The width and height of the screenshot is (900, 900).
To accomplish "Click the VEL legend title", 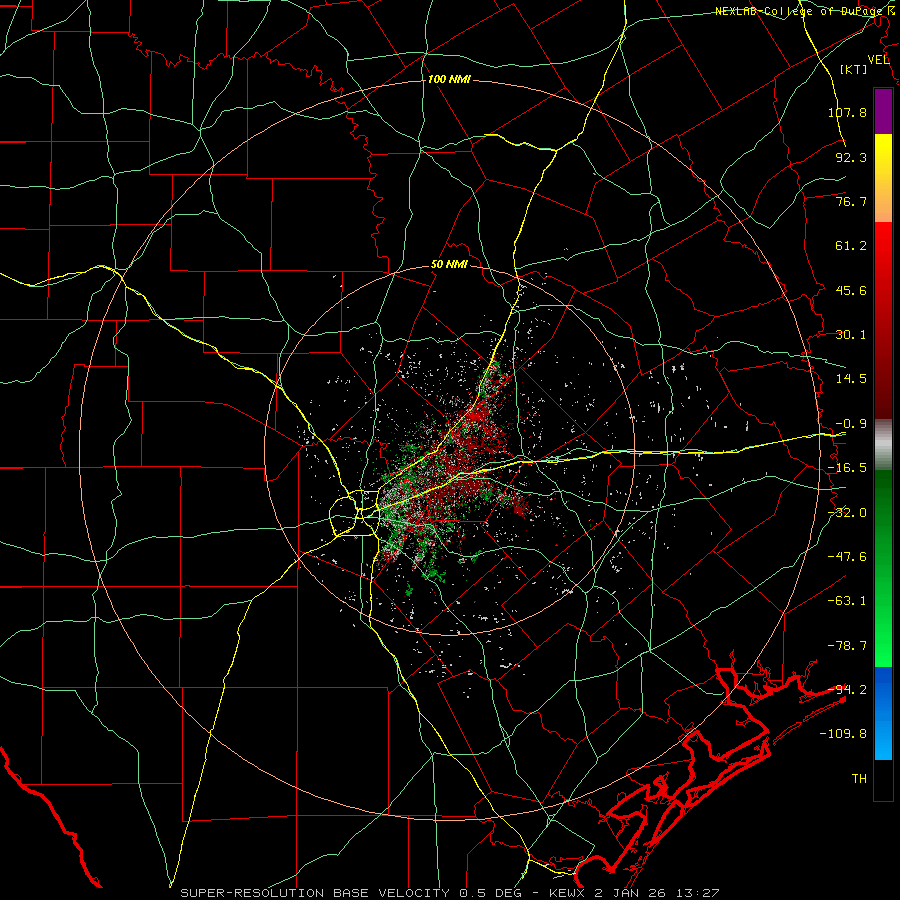I will 878,60.
